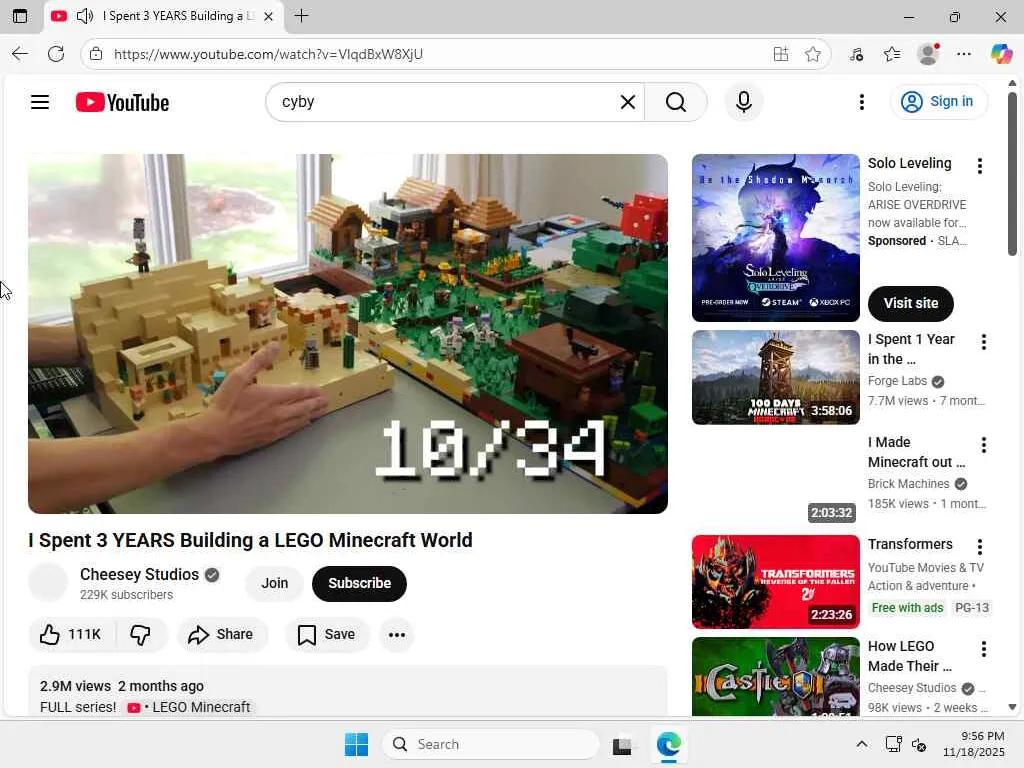Open volume tray icon
Viewport: 1024px width, 768px height.
(919, 744)
